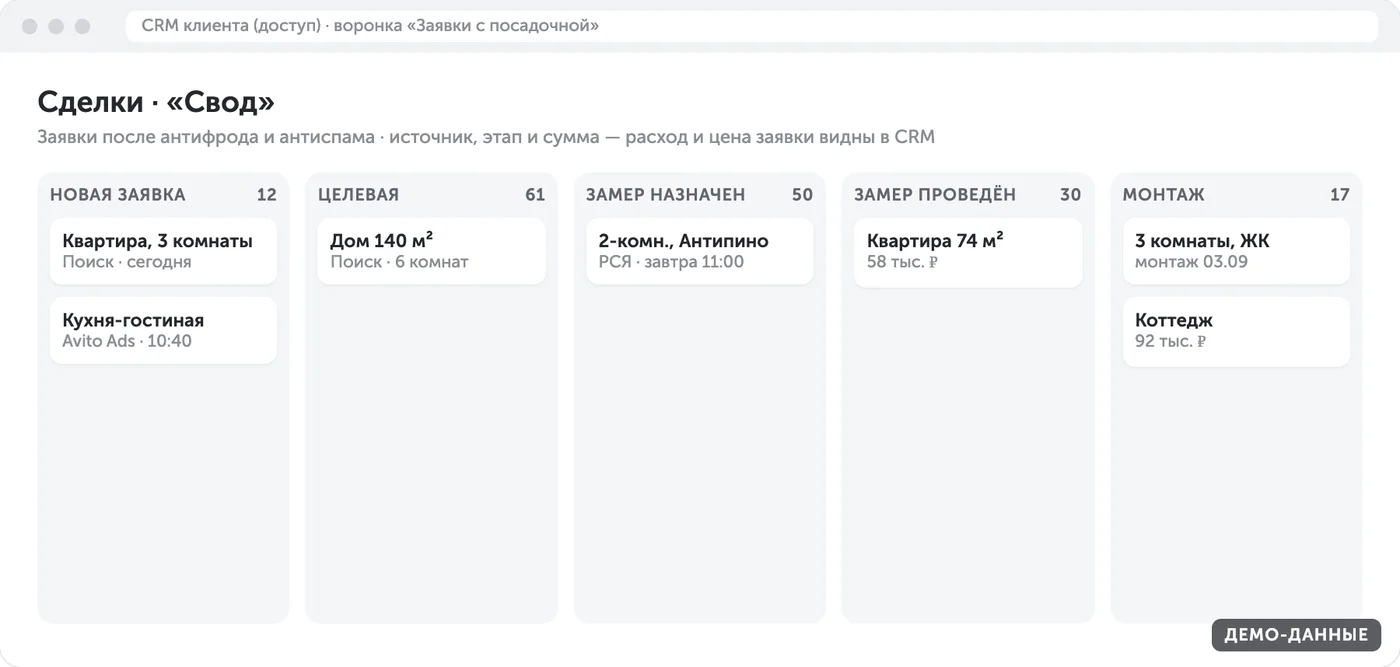
Task: Click the '58 тыс. ₽' amount
Action: 902,262
